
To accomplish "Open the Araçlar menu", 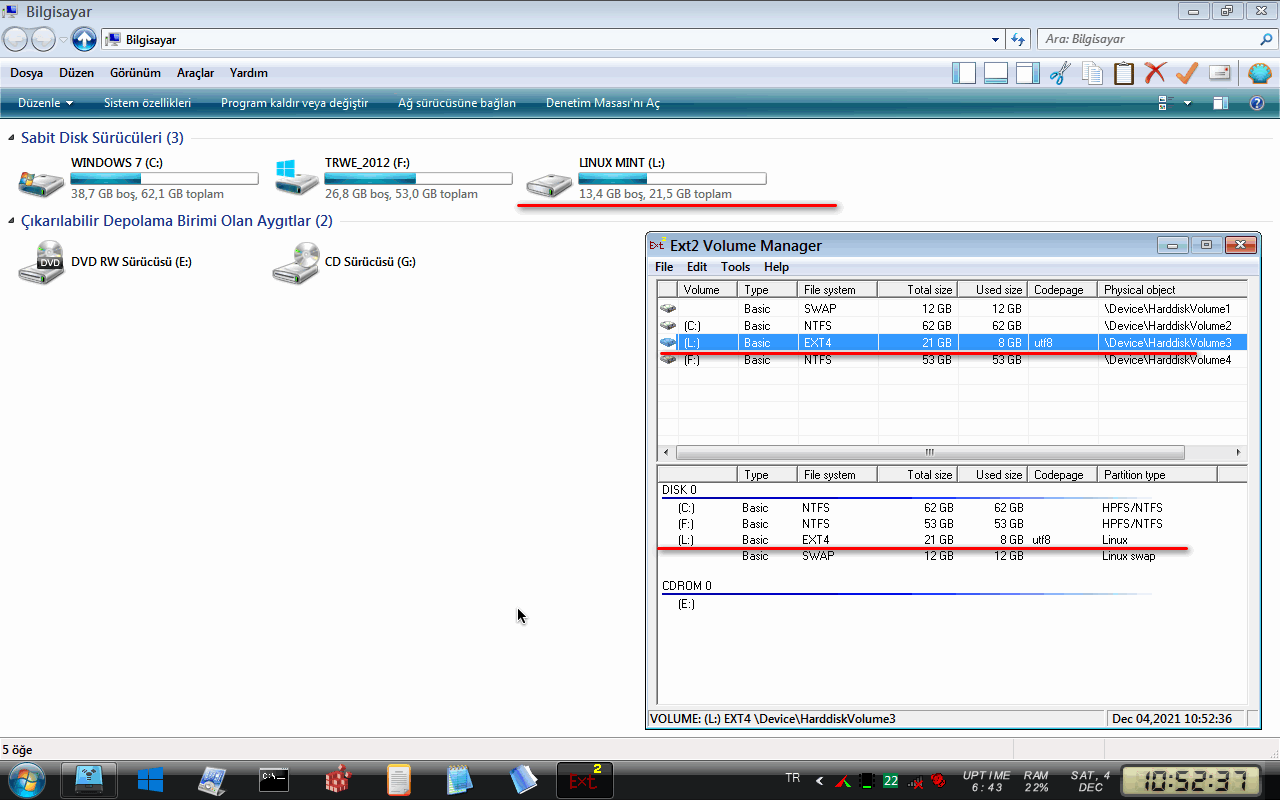I will 196,73.
